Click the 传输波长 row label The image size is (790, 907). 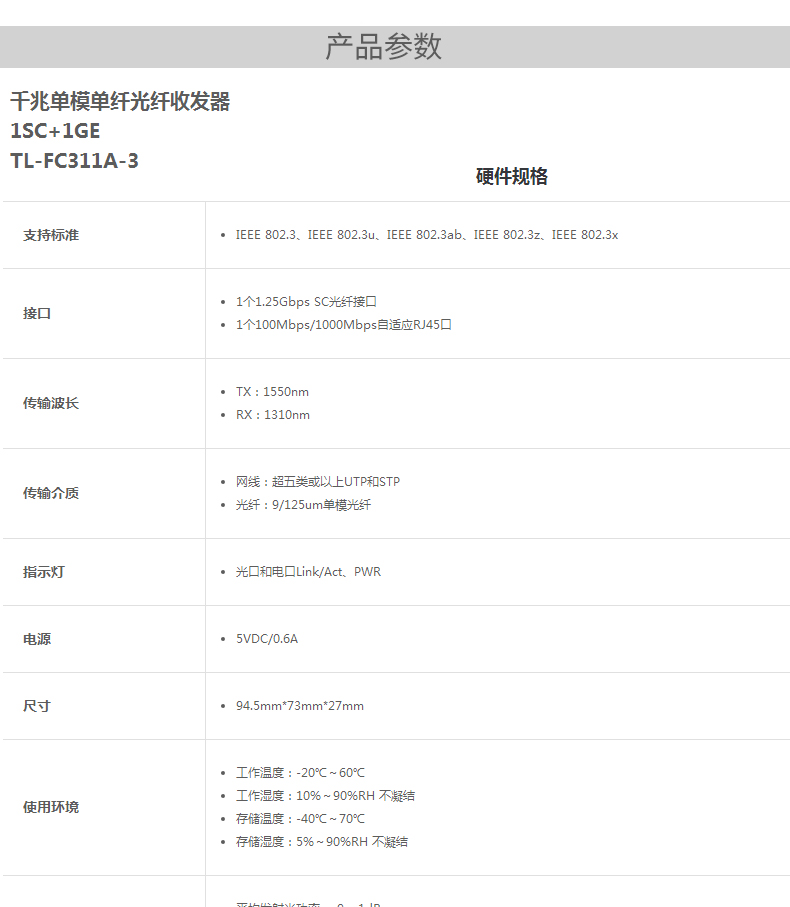point(51,403)
